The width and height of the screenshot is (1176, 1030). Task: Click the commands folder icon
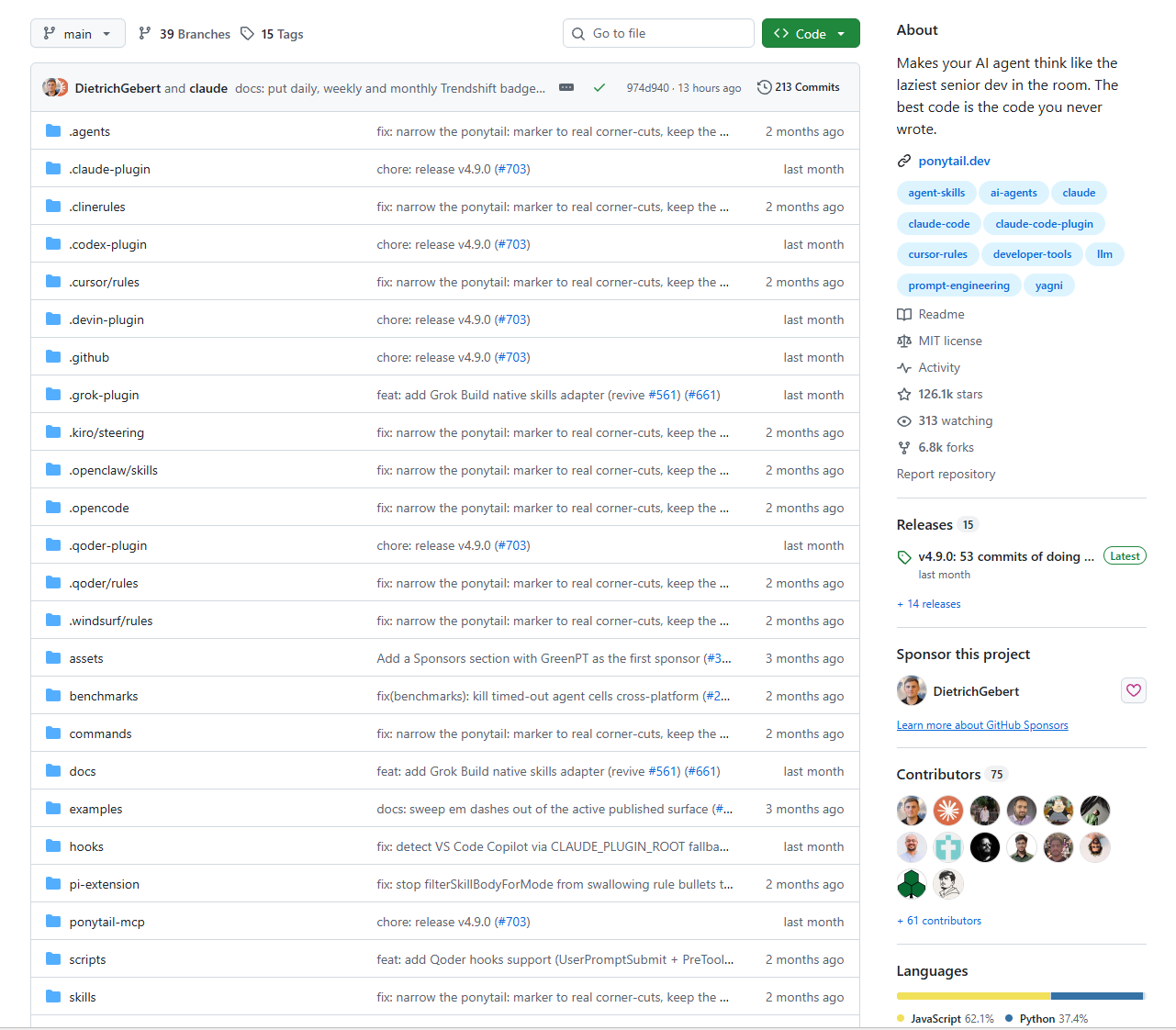click(x=53, y=733)
